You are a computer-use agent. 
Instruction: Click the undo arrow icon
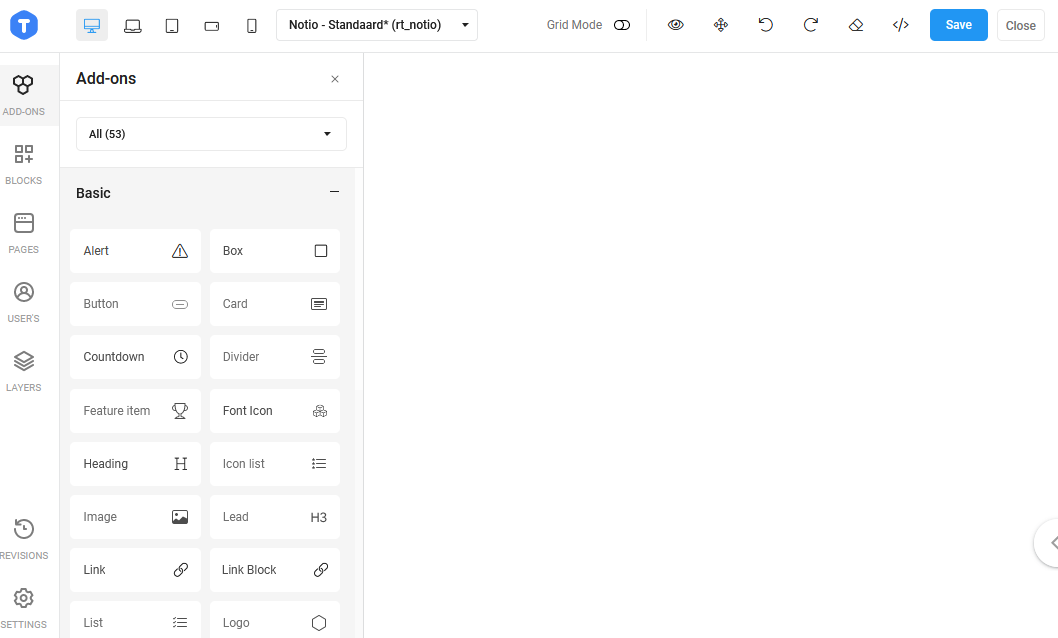pos(766,25)
